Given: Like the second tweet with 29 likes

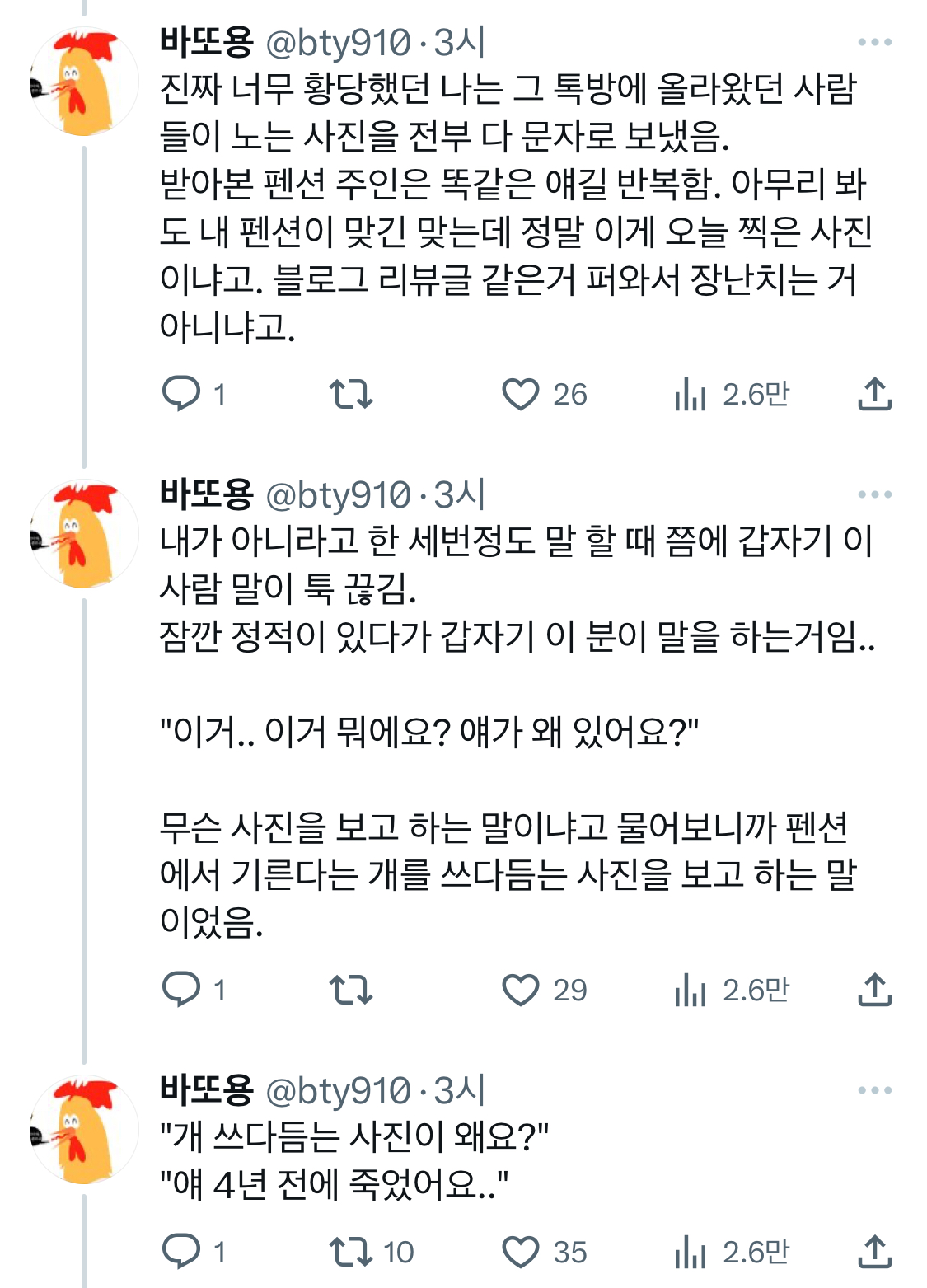Looking at the screenshot, I should [521, 989].
